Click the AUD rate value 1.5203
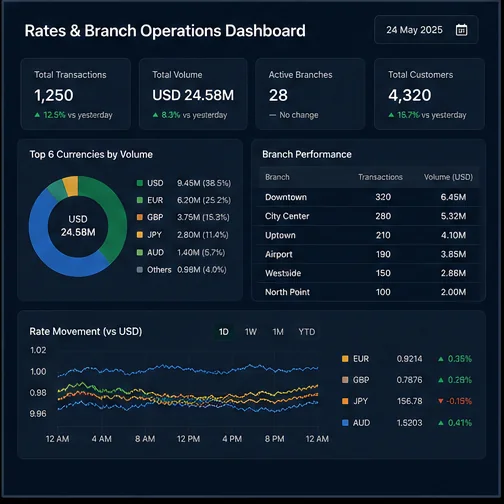 point(409,423)
